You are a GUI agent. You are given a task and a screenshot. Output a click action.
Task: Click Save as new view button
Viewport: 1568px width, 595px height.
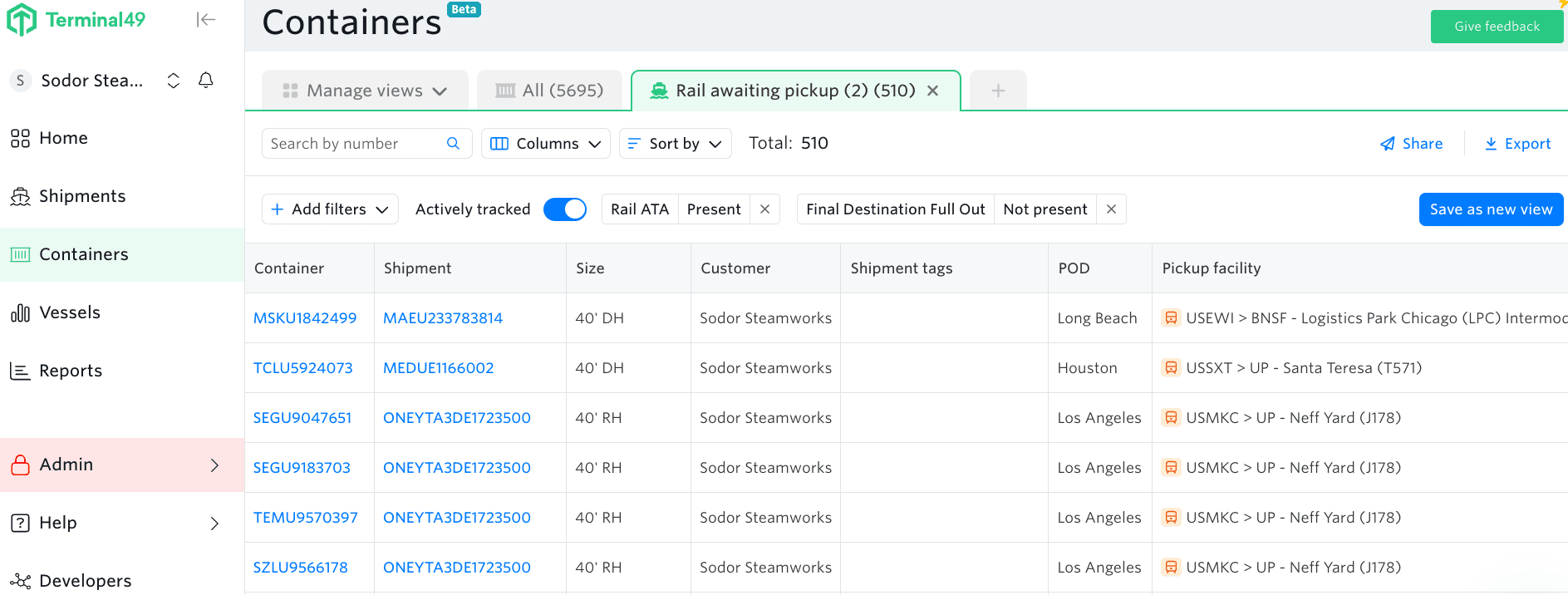coord(1491,209)
